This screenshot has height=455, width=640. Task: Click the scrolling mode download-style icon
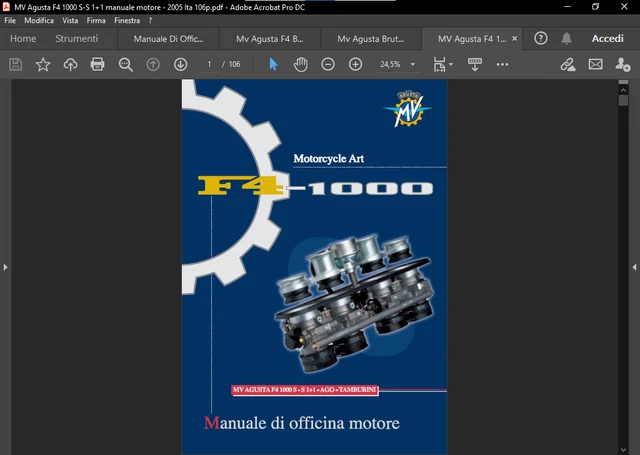point(475,64)
